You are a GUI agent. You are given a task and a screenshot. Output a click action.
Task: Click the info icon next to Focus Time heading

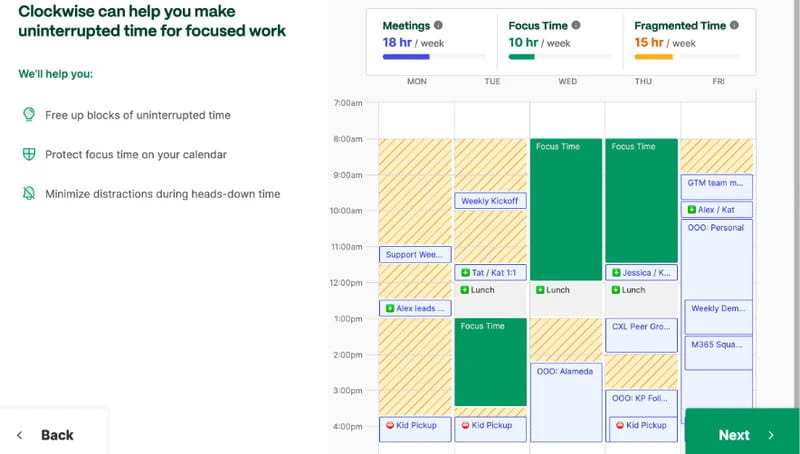pyautogui.click(x=574, y=25)
